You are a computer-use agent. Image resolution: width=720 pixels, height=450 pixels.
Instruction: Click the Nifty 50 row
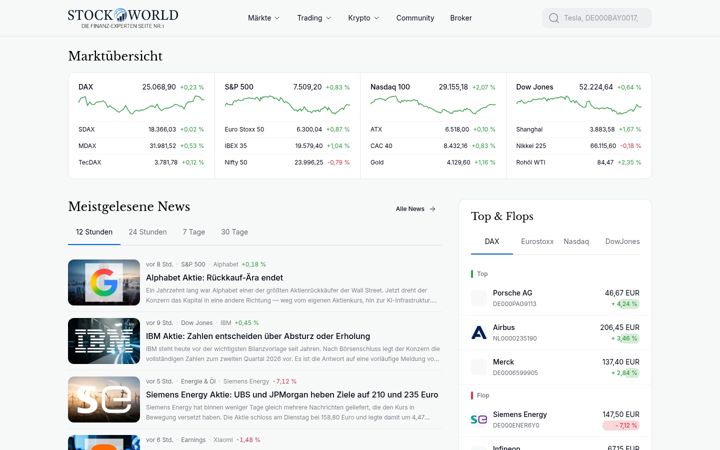(x=287, y=163)
